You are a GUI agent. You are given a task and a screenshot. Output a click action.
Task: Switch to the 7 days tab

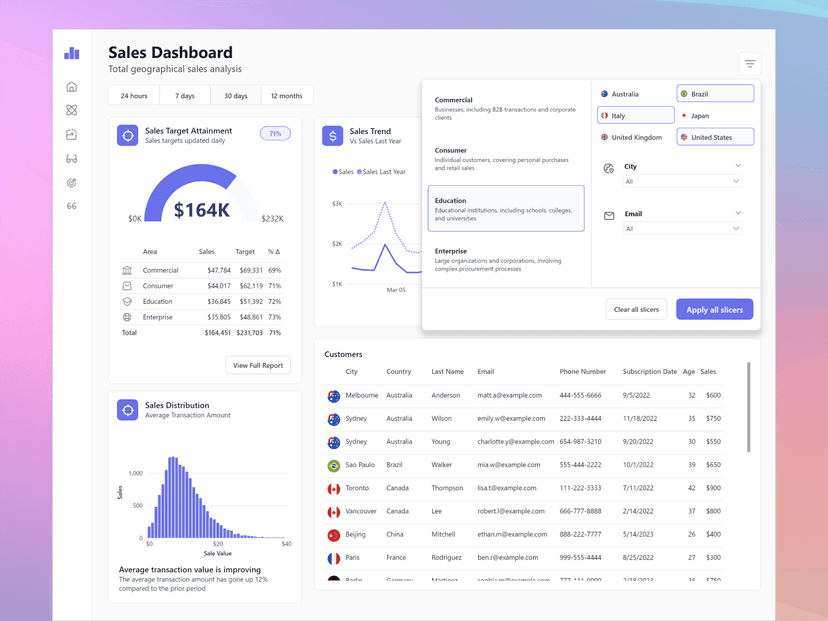point(185,95)
